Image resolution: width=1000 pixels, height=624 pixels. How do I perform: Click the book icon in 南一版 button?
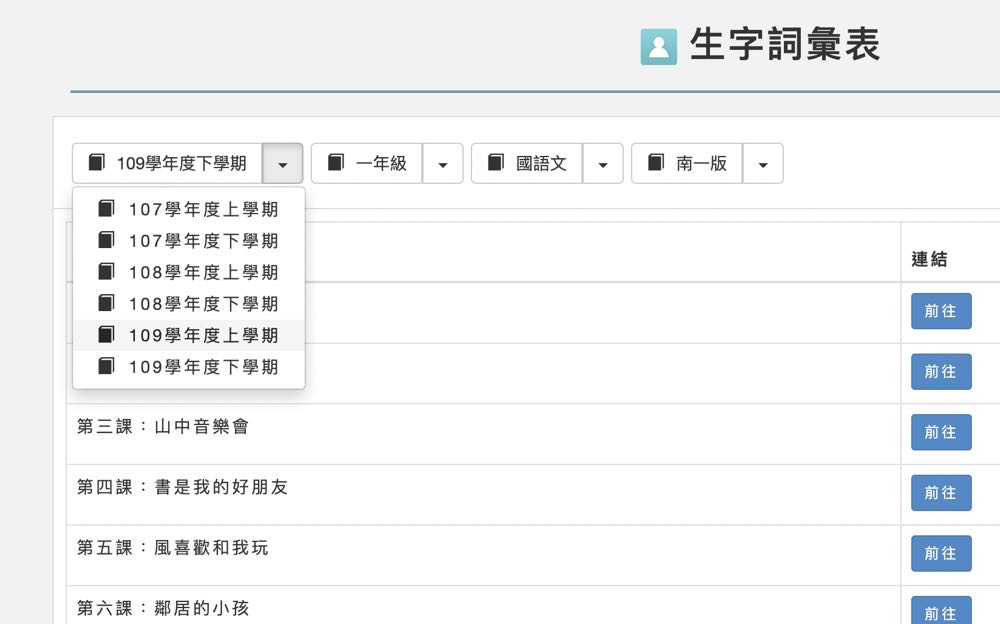pos(656,163)
